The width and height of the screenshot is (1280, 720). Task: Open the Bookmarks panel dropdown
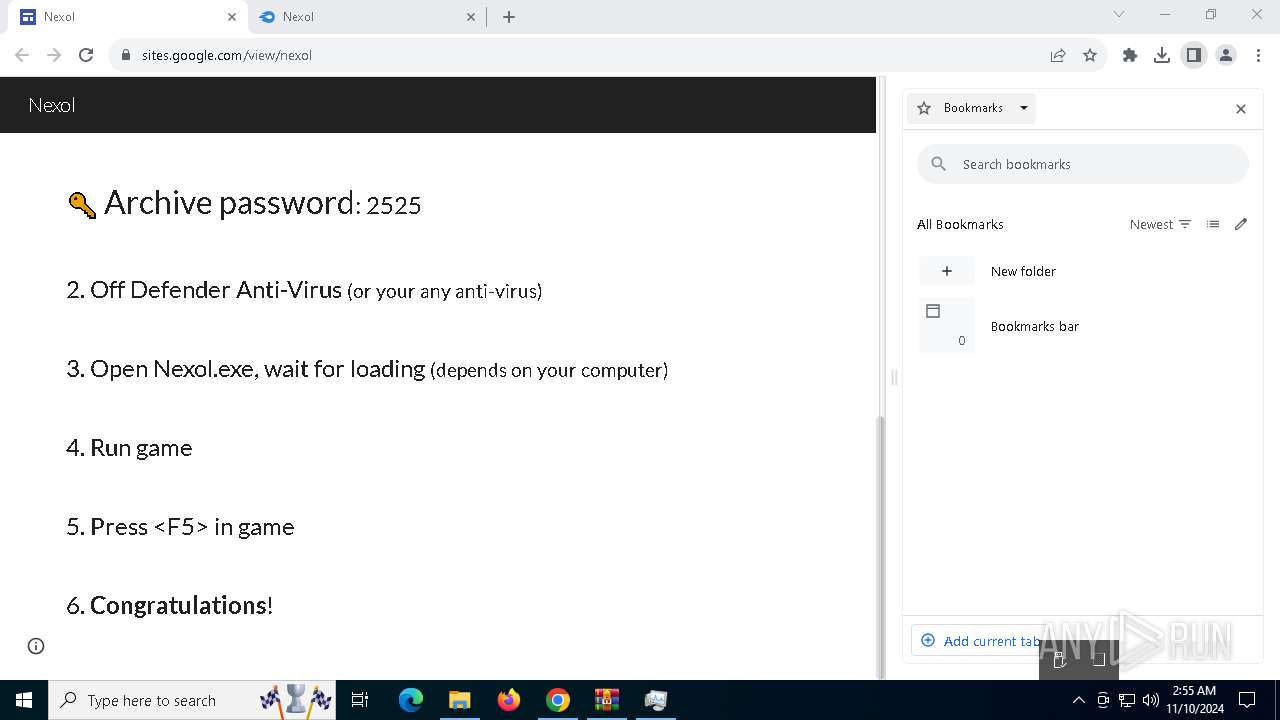(972, 108)
